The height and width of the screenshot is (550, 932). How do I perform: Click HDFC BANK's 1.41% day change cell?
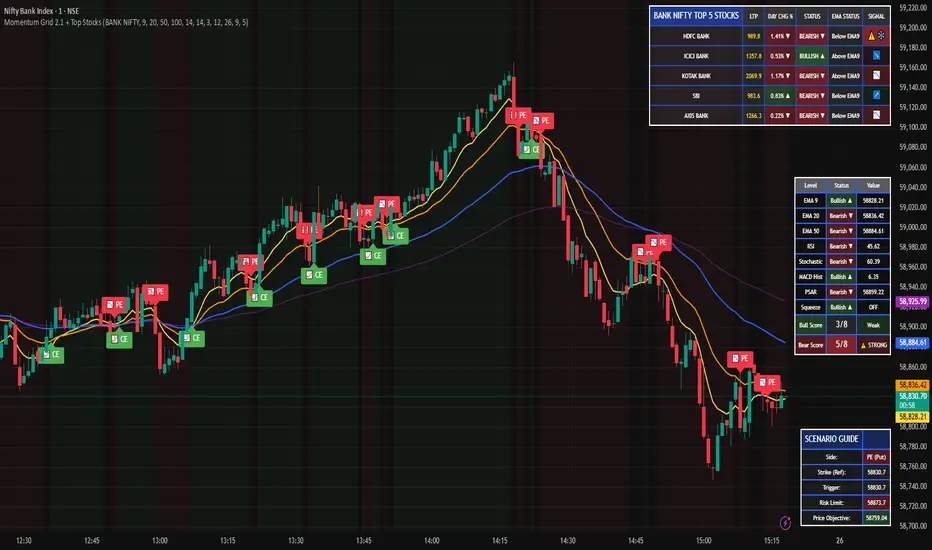click(x=780, y=36)
